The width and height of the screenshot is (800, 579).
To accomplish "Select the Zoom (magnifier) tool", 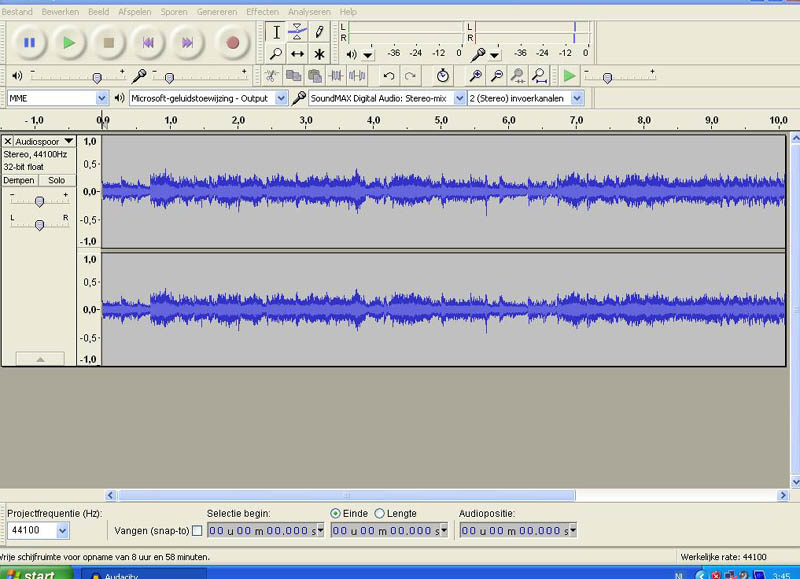I will coord(276,54).
